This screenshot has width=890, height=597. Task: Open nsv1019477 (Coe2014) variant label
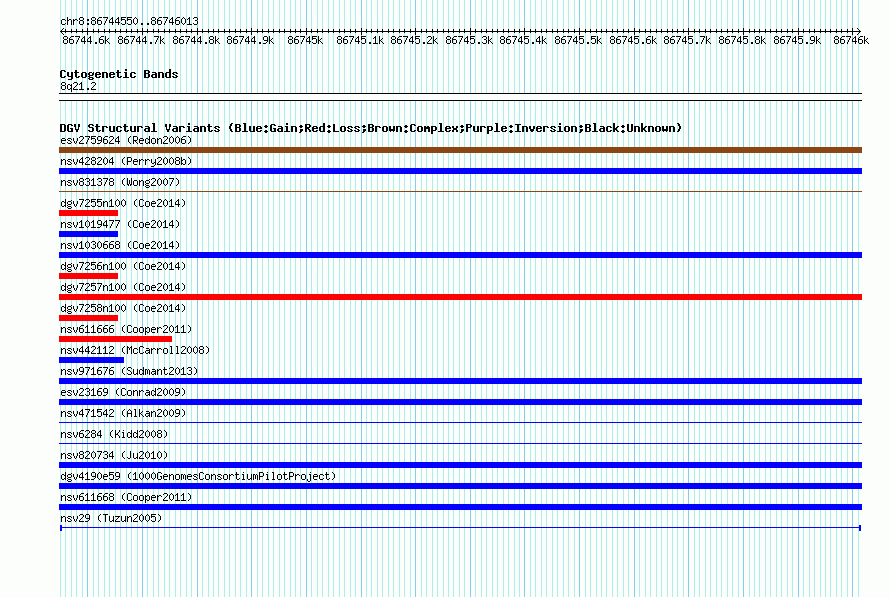pyautogui.click(x=120, y=224)
